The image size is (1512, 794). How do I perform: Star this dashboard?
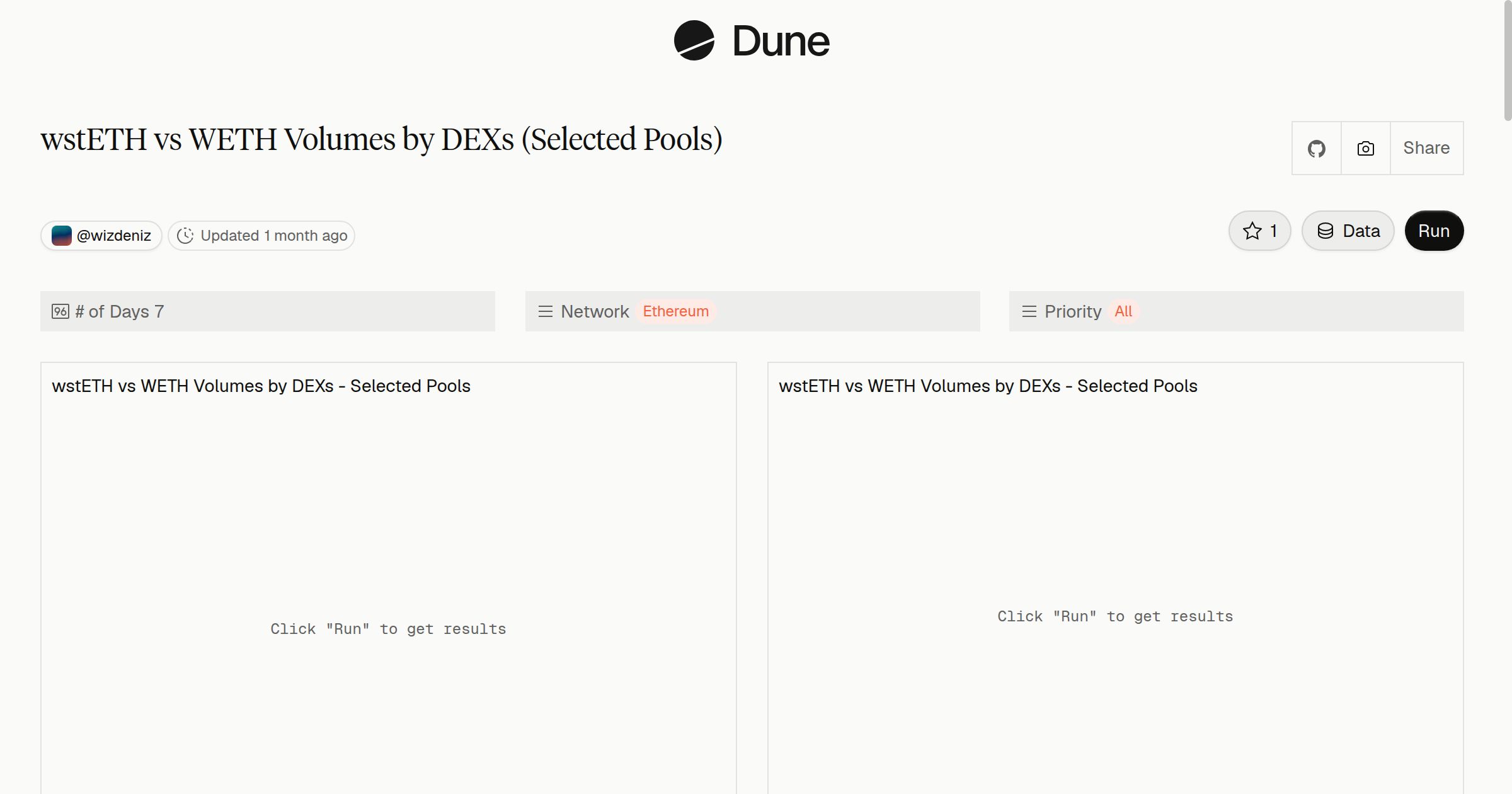1259,231
